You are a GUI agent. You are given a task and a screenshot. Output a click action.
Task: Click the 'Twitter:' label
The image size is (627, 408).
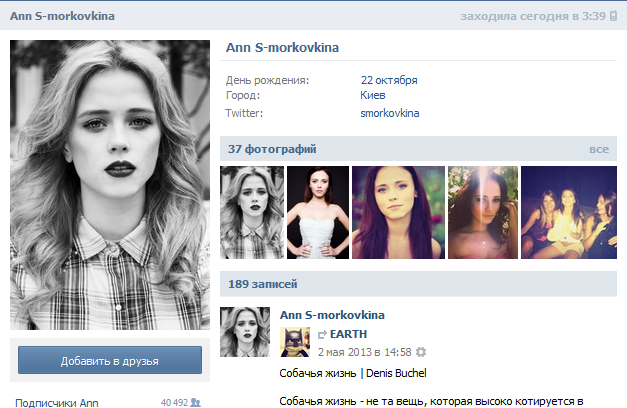click(x=244, y=113)
